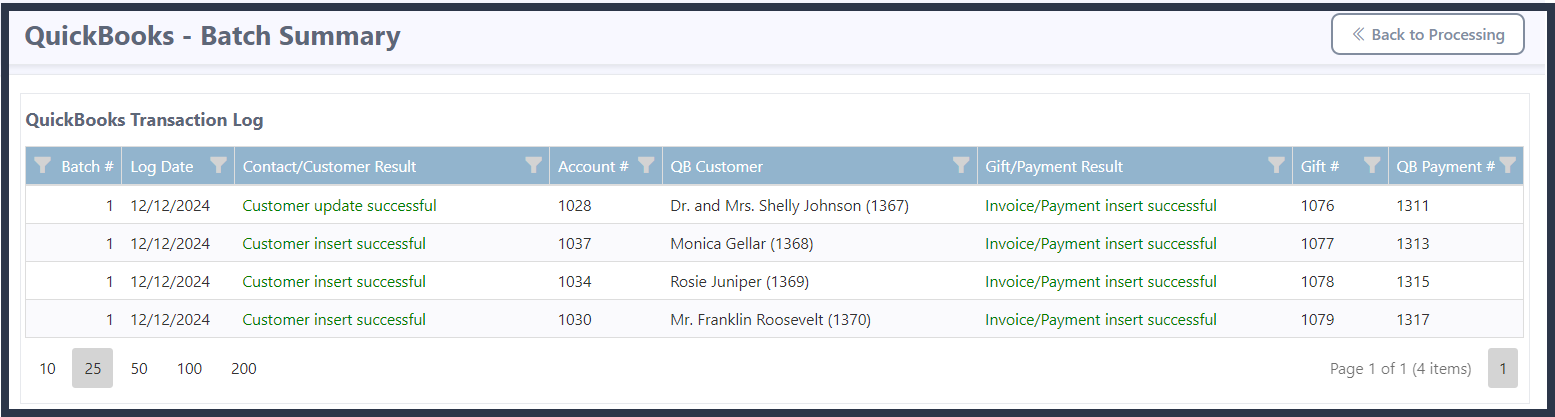This screenshot has height=417, width=1555.
Task: Select 'Rosie Juniper (1369)' customer cell
Action: (x=739, y=282)
